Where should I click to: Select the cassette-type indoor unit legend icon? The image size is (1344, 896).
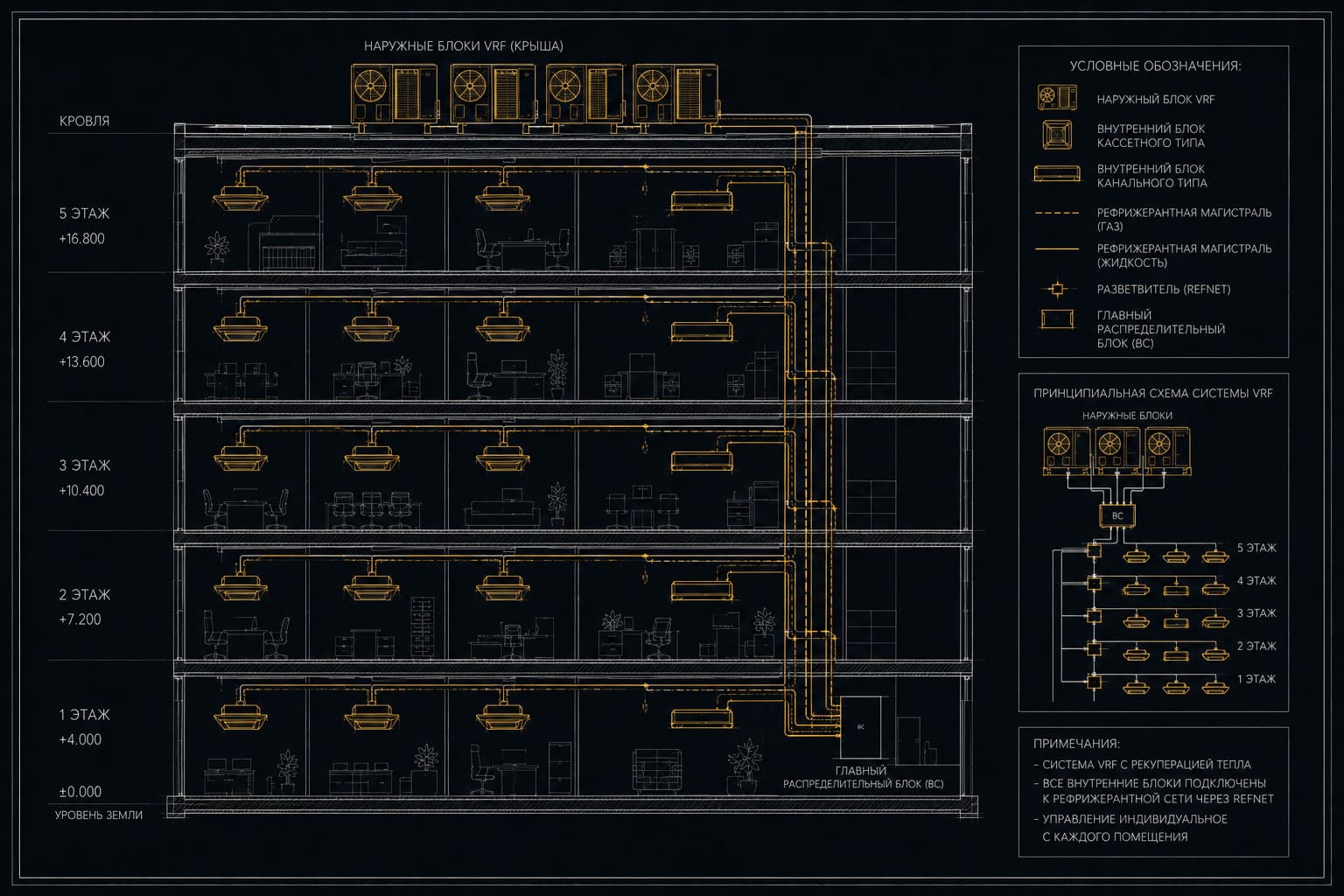tap(1057, 135)
